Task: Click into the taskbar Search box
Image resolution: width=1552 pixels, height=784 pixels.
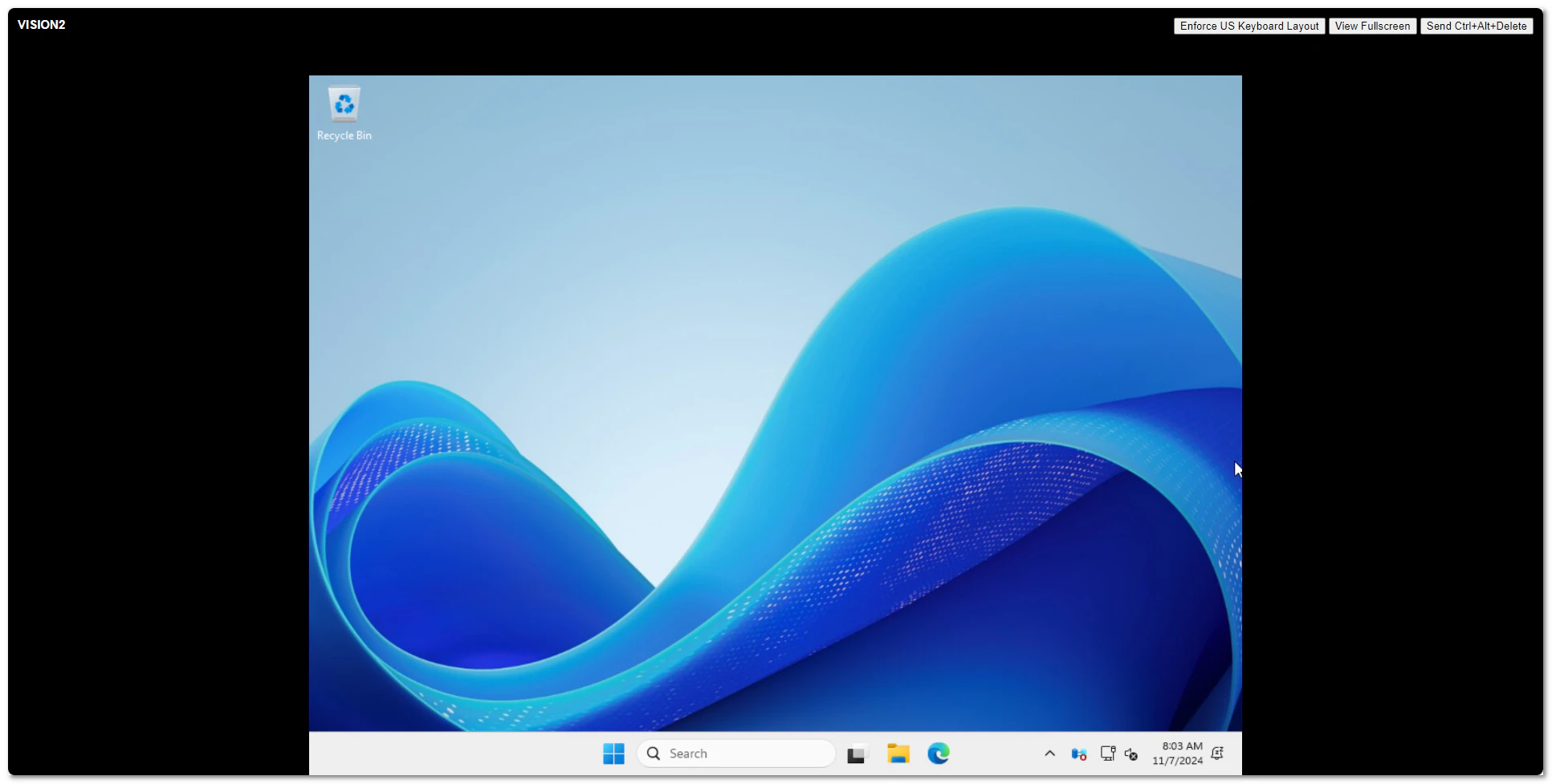Action: coord(736,754)
